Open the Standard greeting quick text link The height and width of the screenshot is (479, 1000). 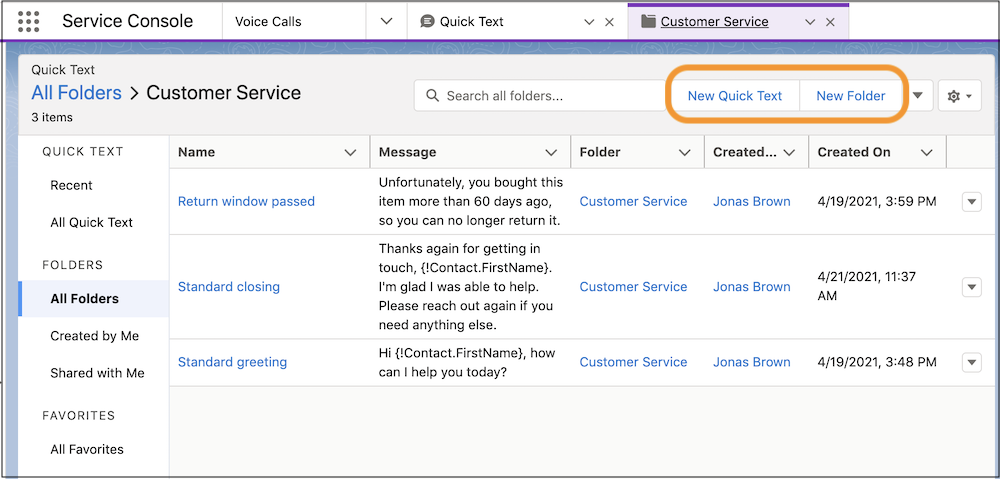(232, 362)
